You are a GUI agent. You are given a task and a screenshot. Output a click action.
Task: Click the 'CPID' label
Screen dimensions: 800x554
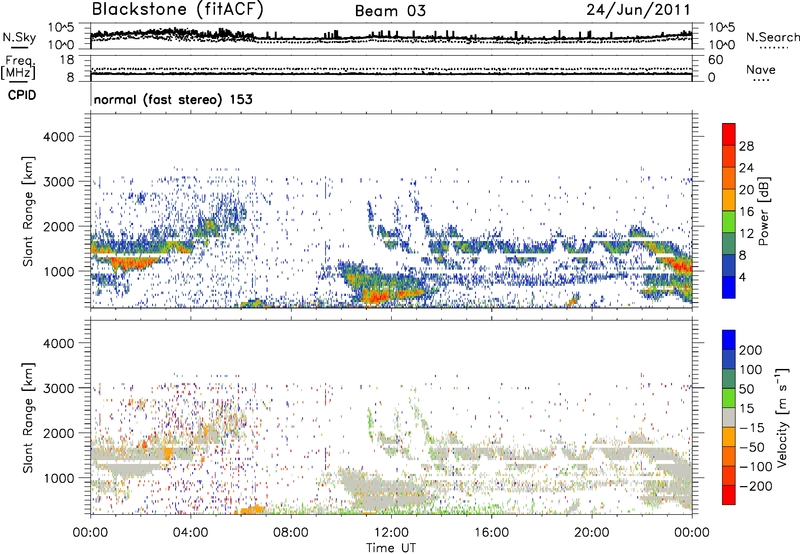[x=22, y=95]
